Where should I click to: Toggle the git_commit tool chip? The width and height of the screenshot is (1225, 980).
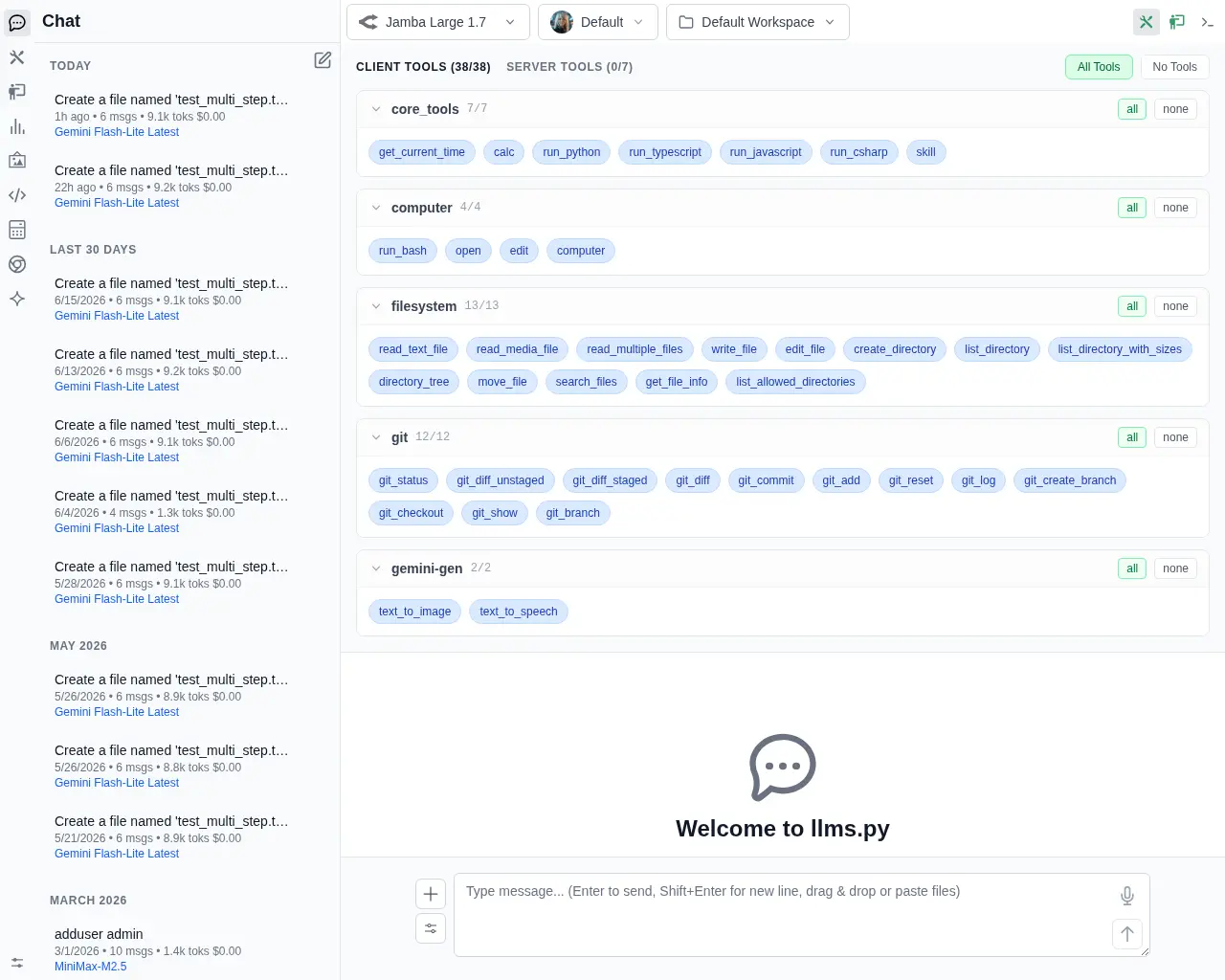coord(766,480)
